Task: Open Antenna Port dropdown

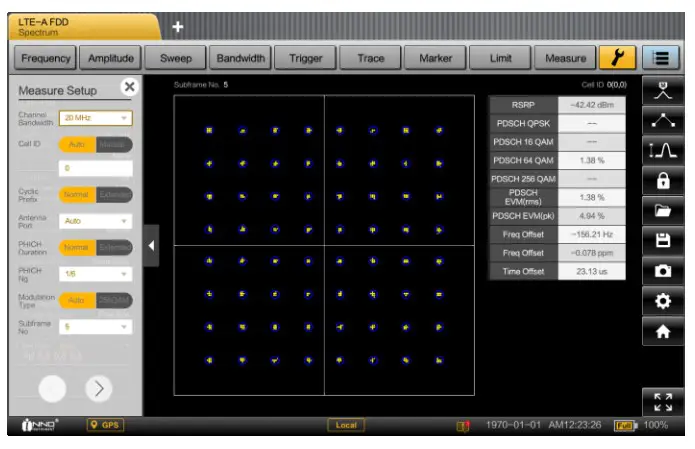Action: [96, 221]
